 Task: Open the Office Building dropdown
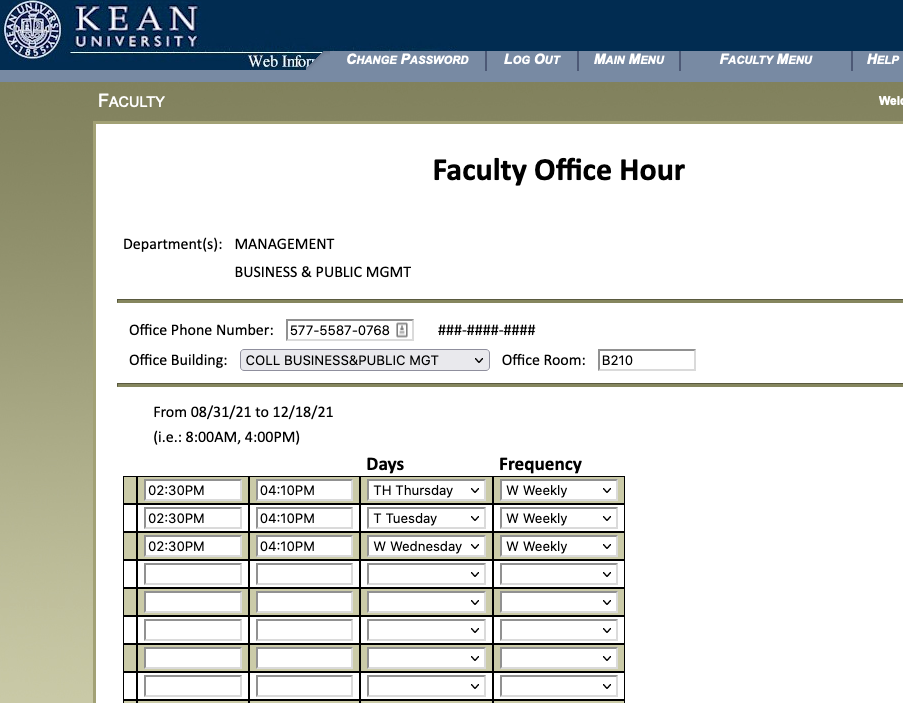click(x=365, y=360)
